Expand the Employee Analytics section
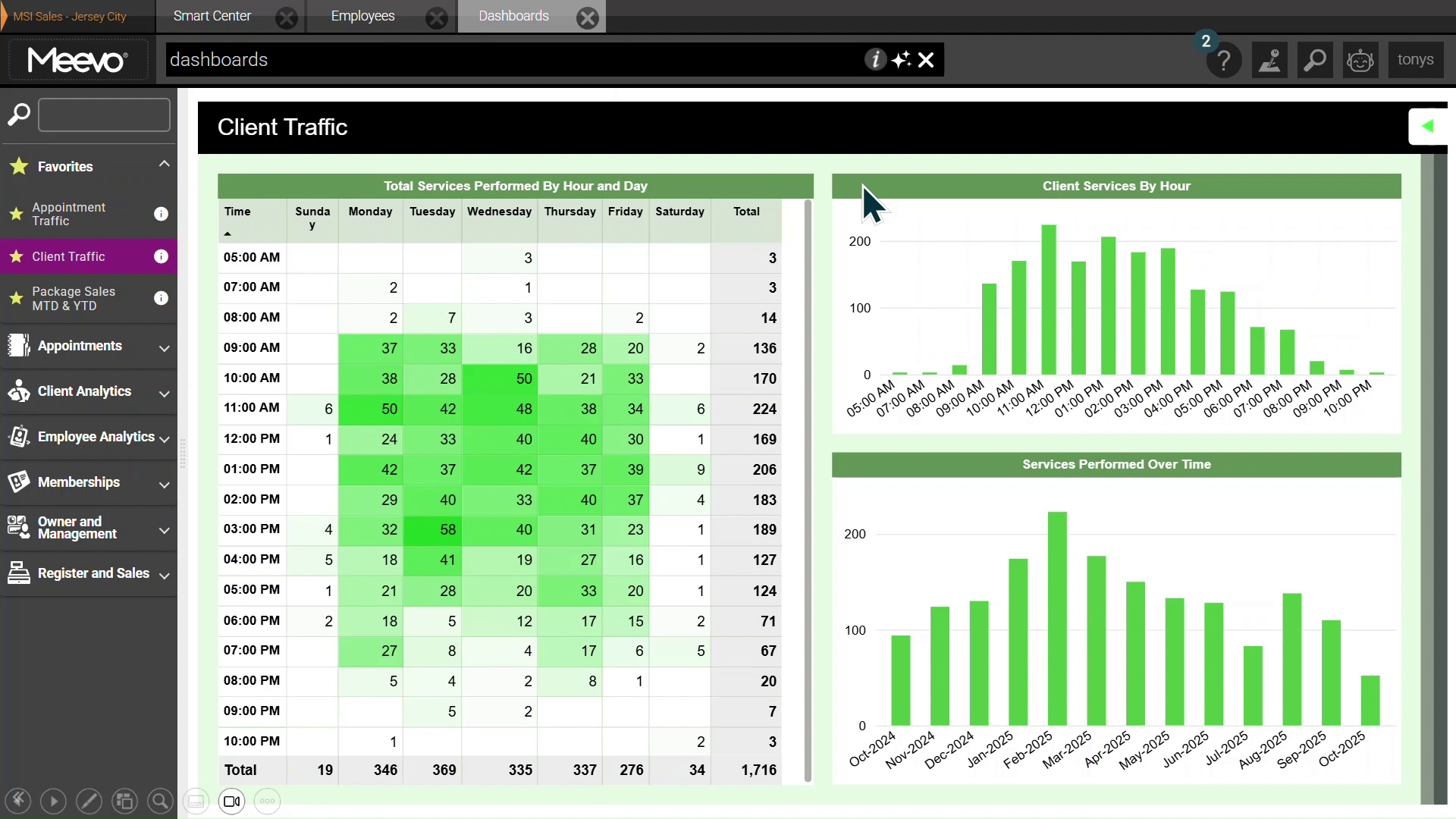The height and width of the screenshot is (819, 1456). click(164, 438)
